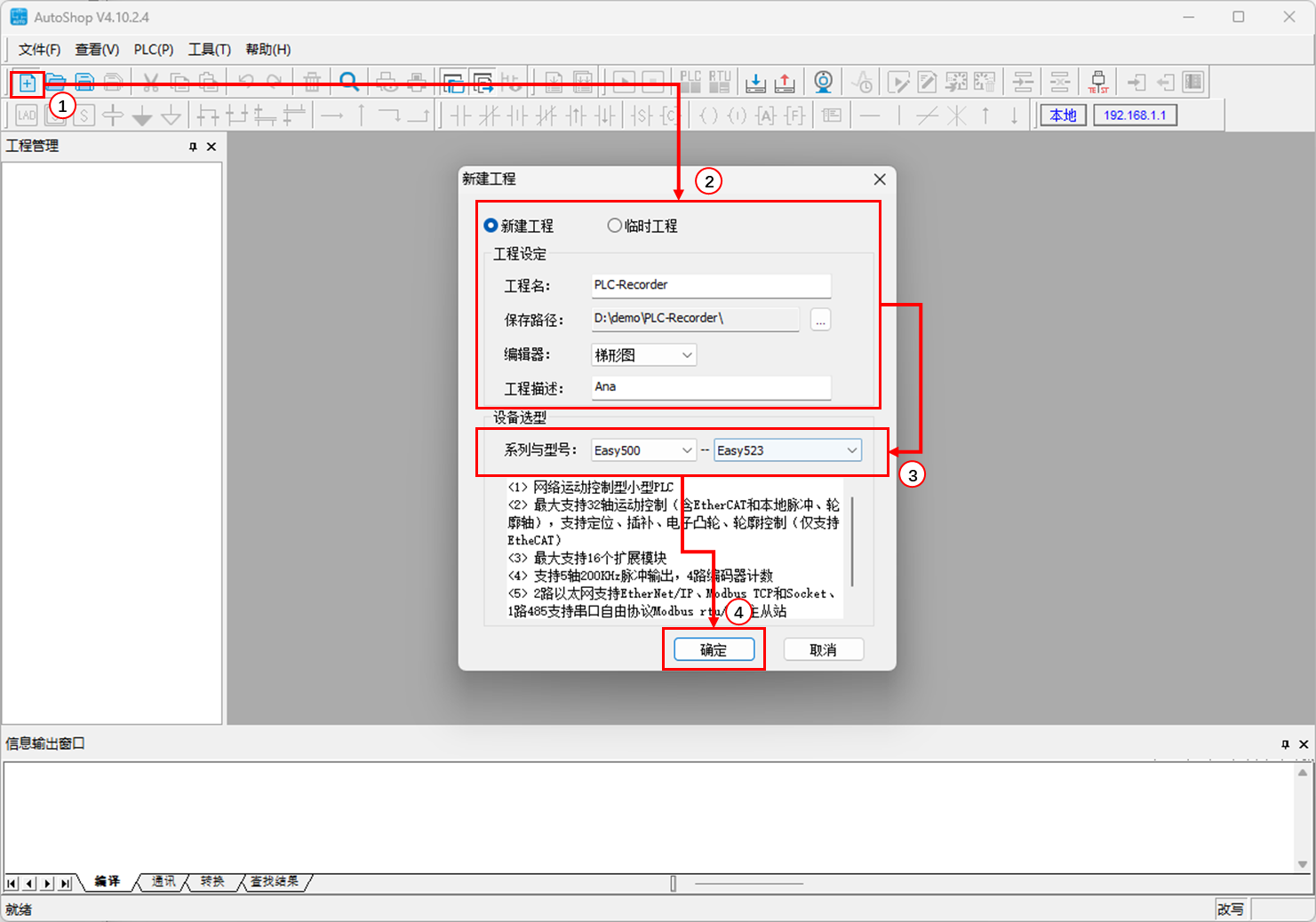
Task: Expand the Easy500 series dropdown
Action: [x=644, y=450]
